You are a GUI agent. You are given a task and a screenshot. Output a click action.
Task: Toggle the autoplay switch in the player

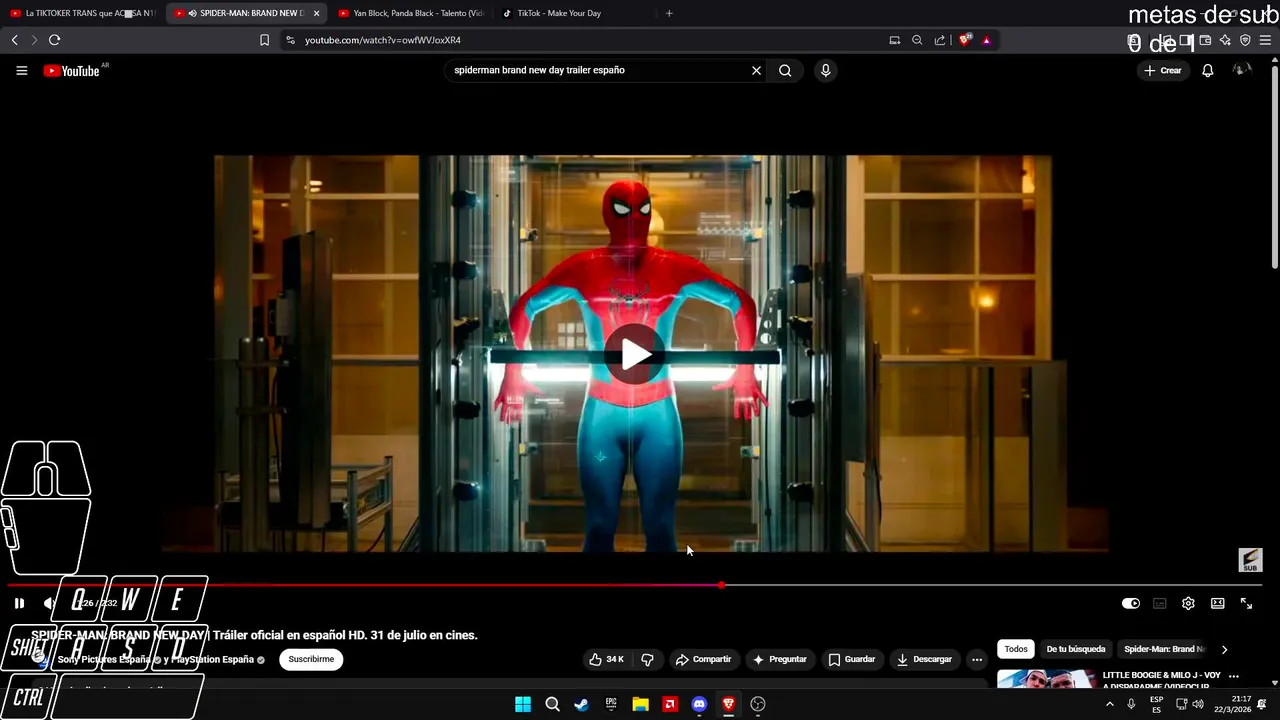click(x=1131, y=603)
